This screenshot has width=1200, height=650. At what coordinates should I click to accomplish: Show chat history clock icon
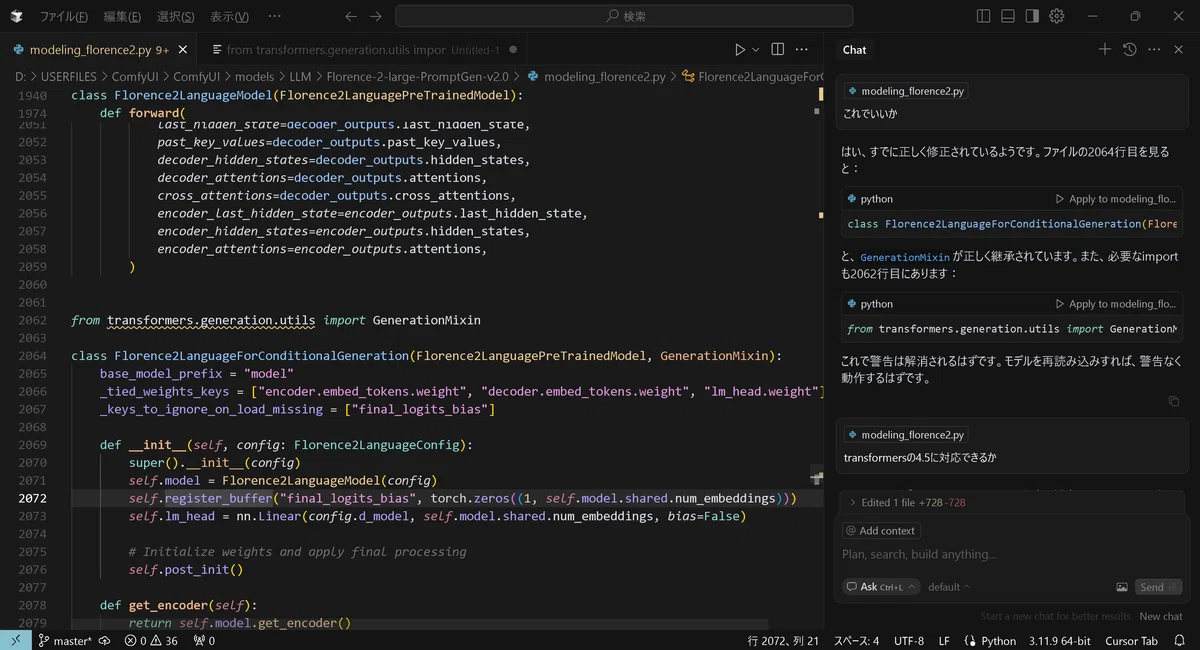click(x=1130, y=49)
